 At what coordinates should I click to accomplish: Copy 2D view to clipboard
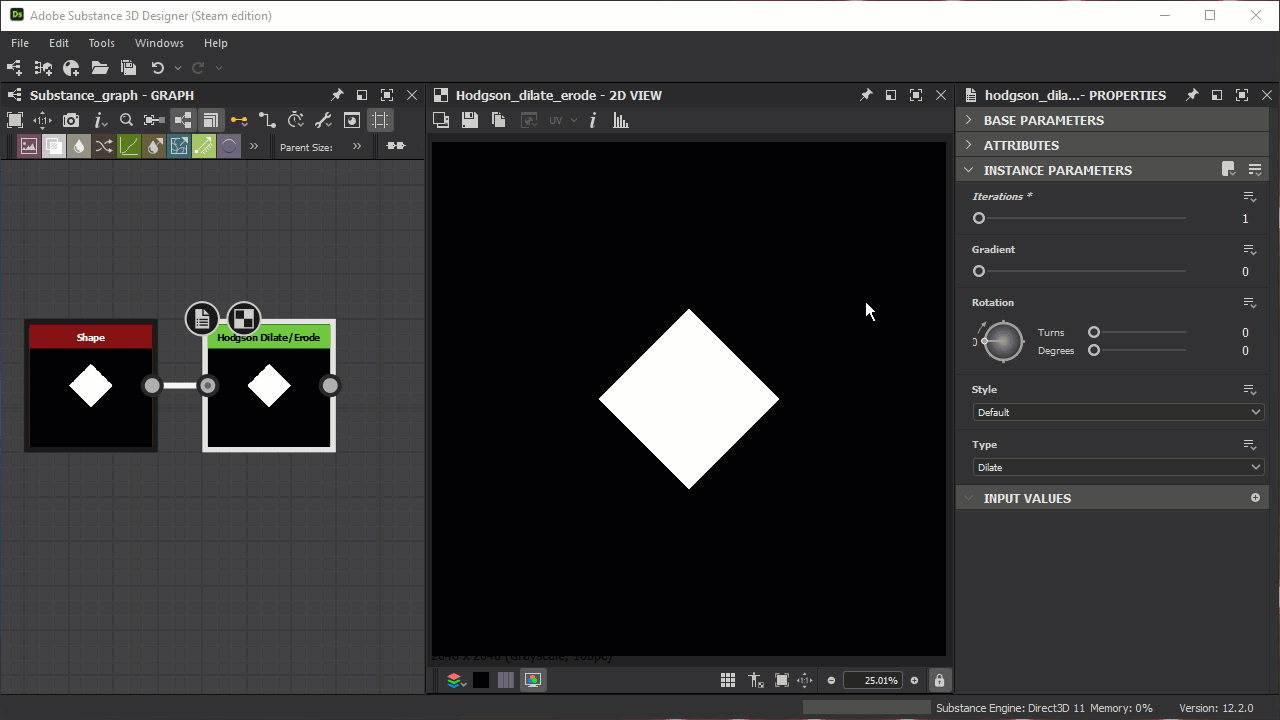(498, 120)
